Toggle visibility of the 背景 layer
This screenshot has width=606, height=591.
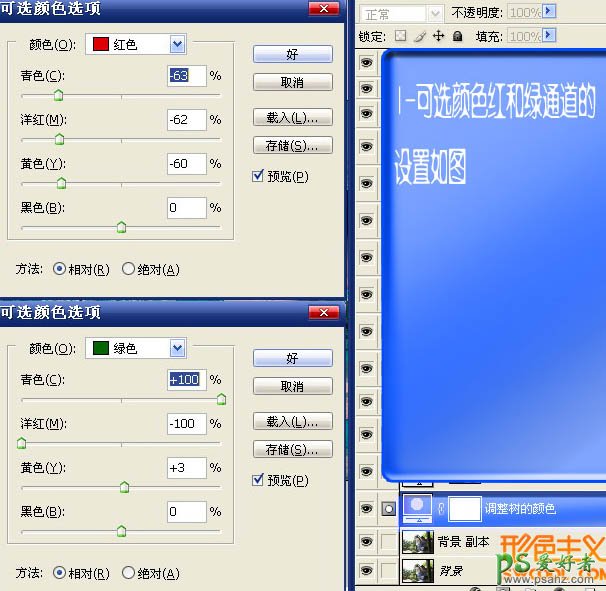pos(366,570)
